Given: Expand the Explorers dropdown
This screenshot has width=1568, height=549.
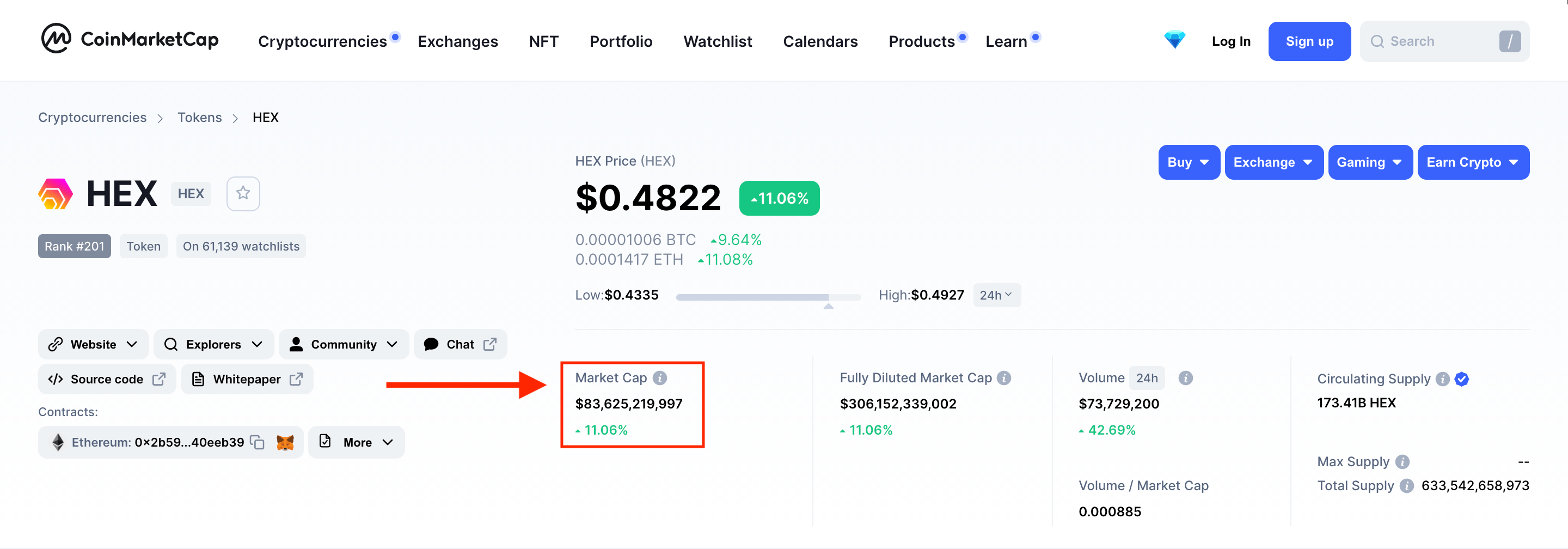Looking at the screenshot, I should (x=213, y=345).
